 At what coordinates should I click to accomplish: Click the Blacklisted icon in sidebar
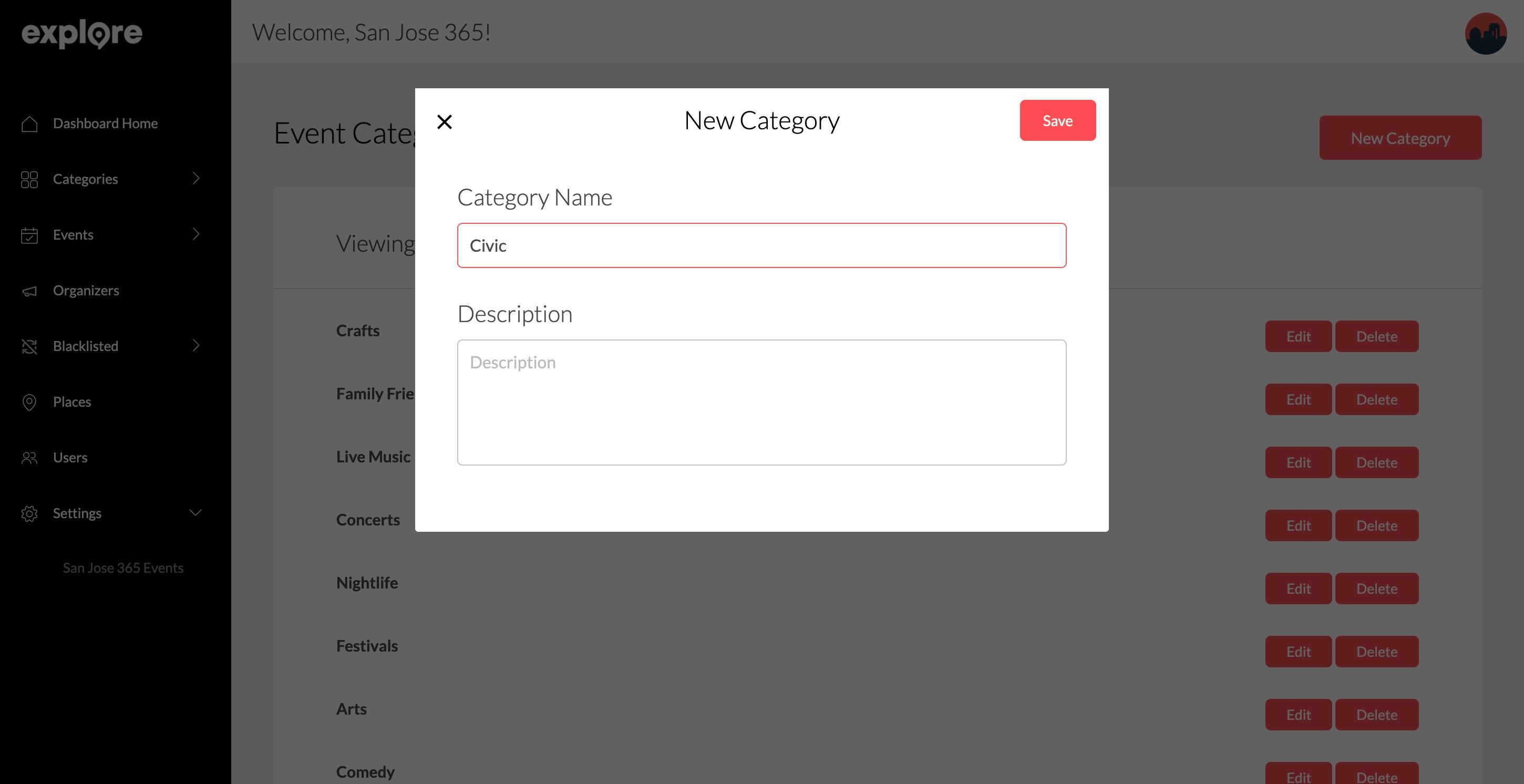pyautogui.click(x=29, y=346)
